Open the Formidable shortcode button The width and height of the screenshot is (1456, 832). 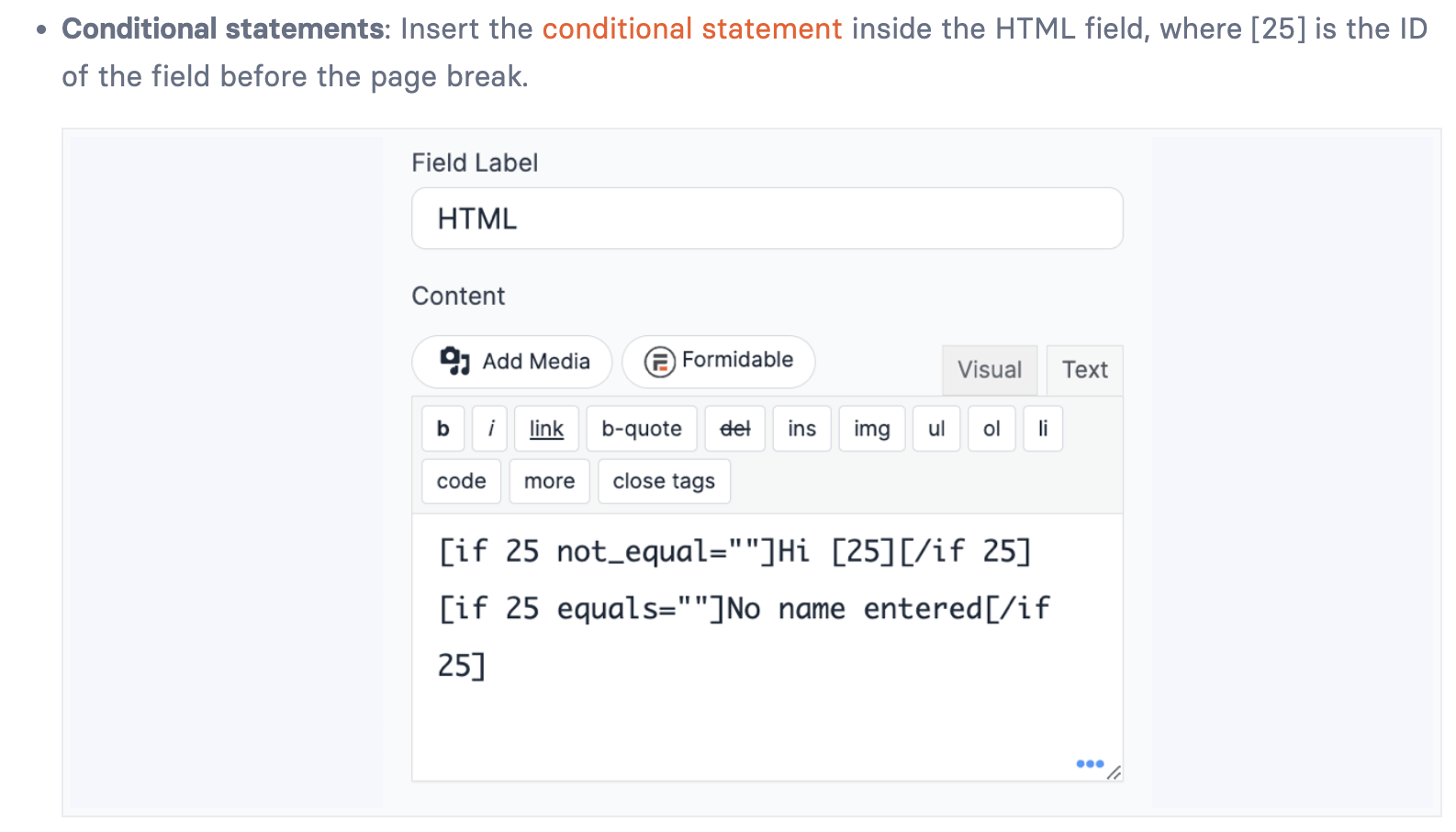[719, 362]
